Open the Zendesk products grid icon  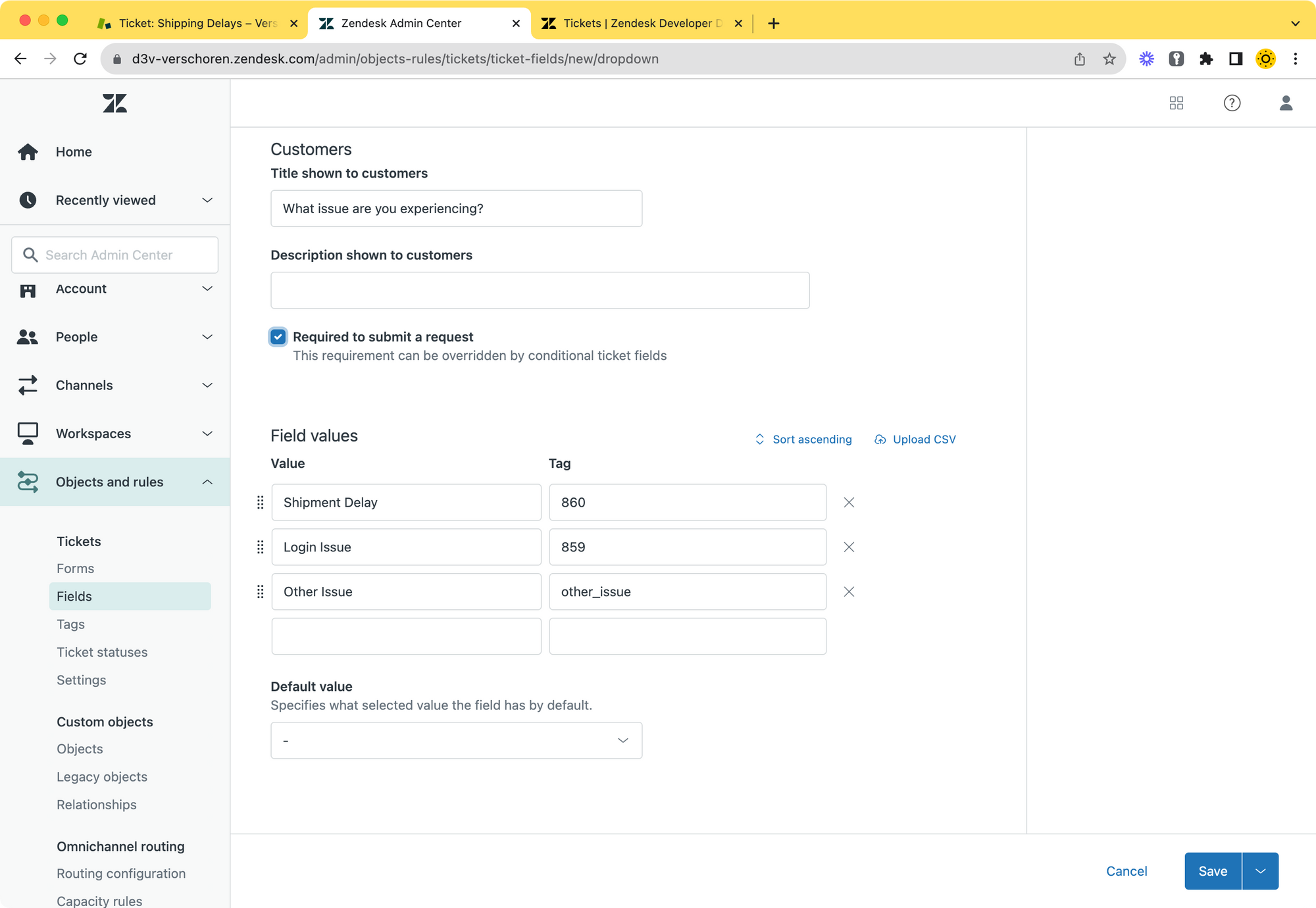point(1176,103)
